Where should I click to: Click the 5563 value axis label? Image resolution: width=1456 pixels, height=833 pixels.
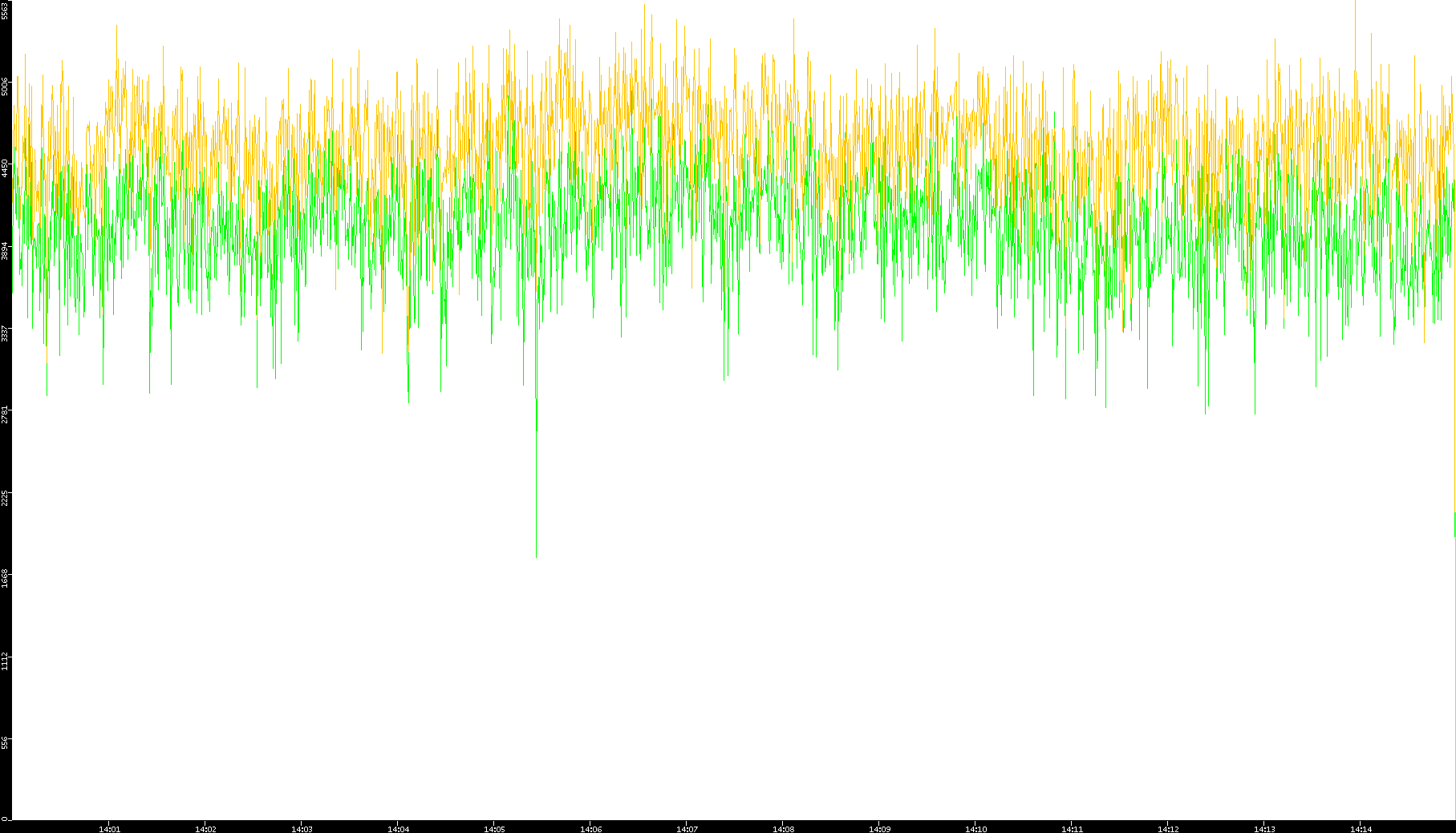click(x=6, y=10)
